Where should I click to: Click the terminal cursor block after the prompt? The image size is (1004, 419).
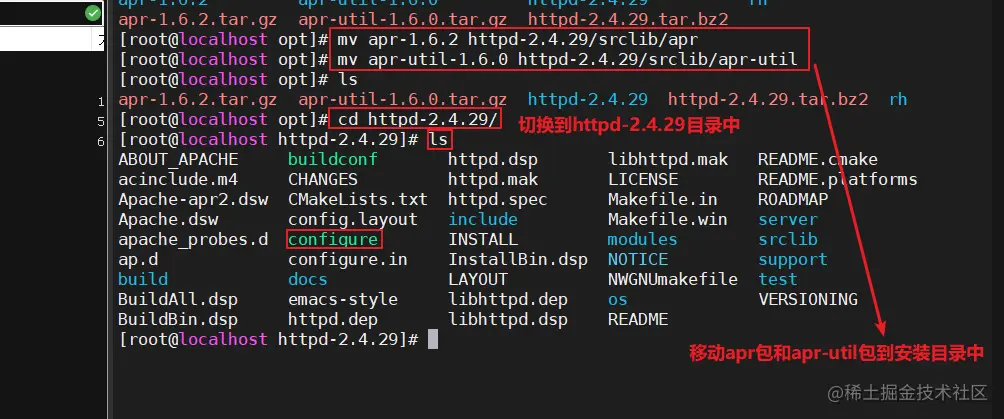tap(433, 339)
